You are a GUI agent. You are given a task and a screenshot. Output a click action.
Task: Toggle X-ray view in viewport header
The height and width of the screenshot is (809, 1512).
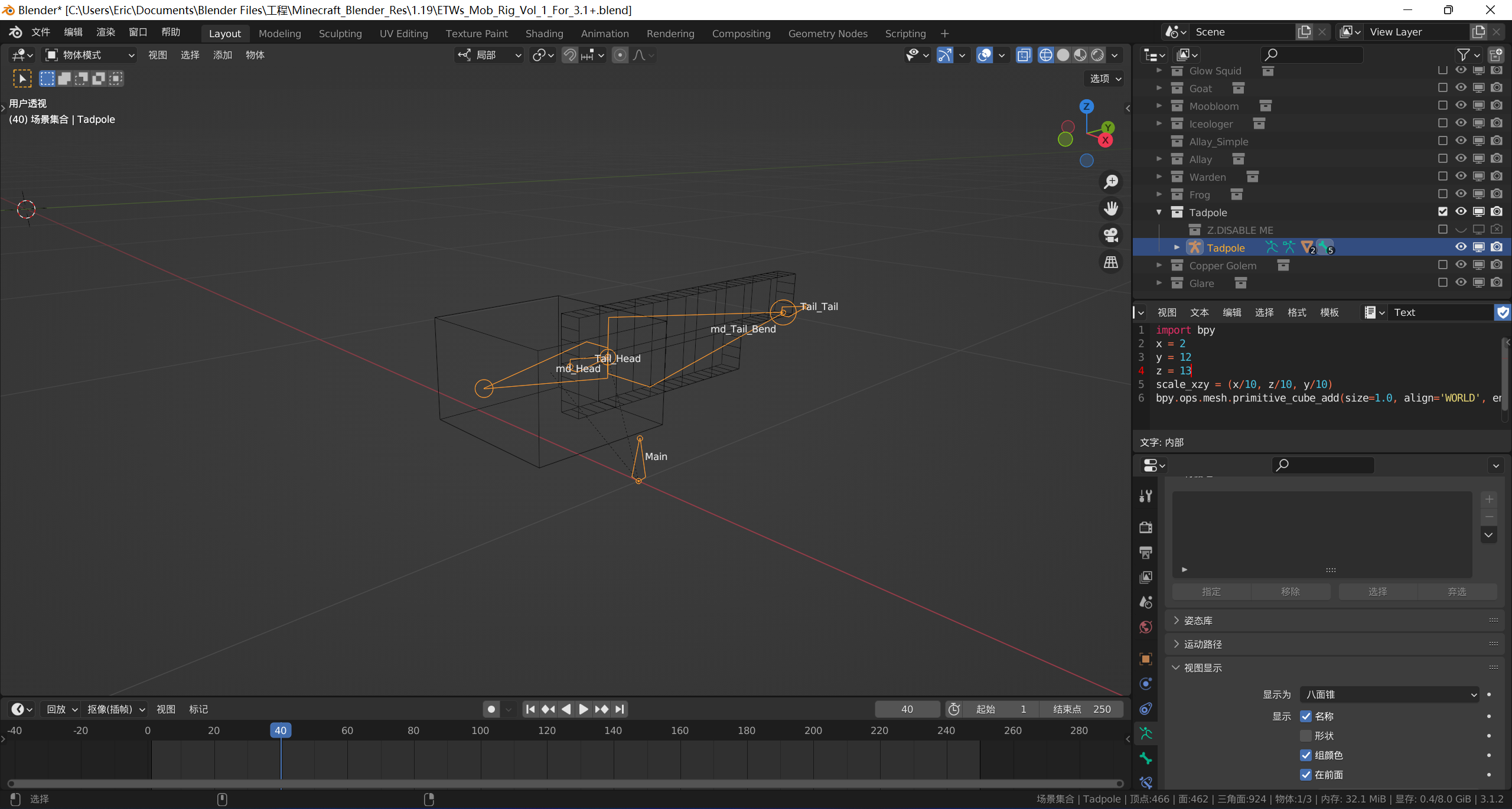pyautogui.click(x=1024, y=55)
